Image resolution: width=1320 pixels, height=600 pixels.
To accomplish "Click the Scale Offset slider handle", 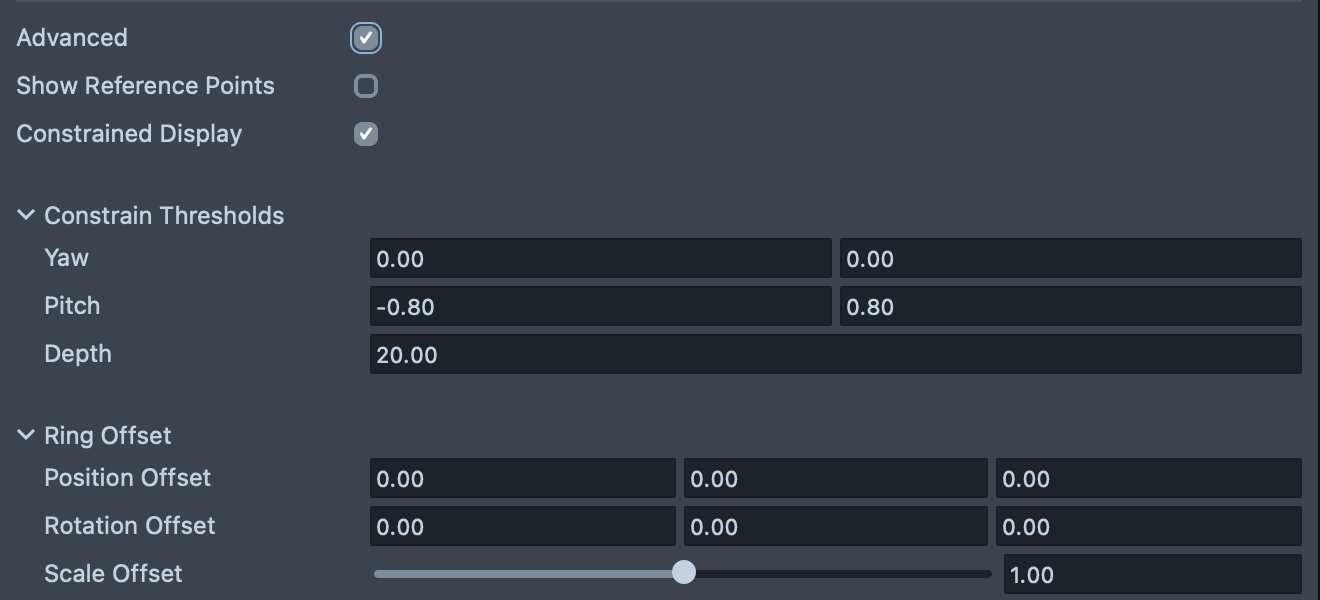I will pos(684,573).
